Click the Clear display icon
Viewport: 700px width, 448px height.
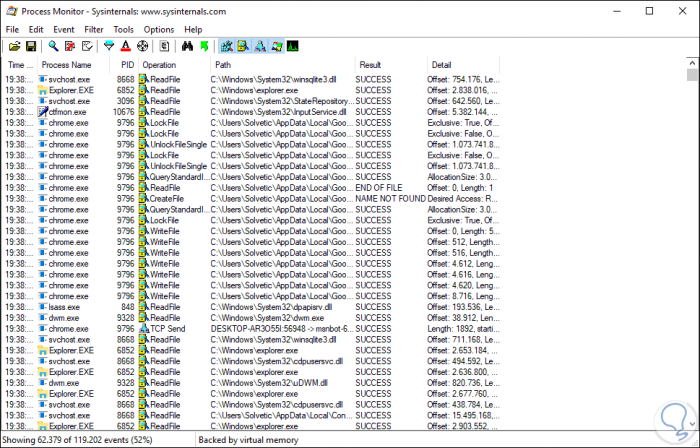click(x=88, y=46)
